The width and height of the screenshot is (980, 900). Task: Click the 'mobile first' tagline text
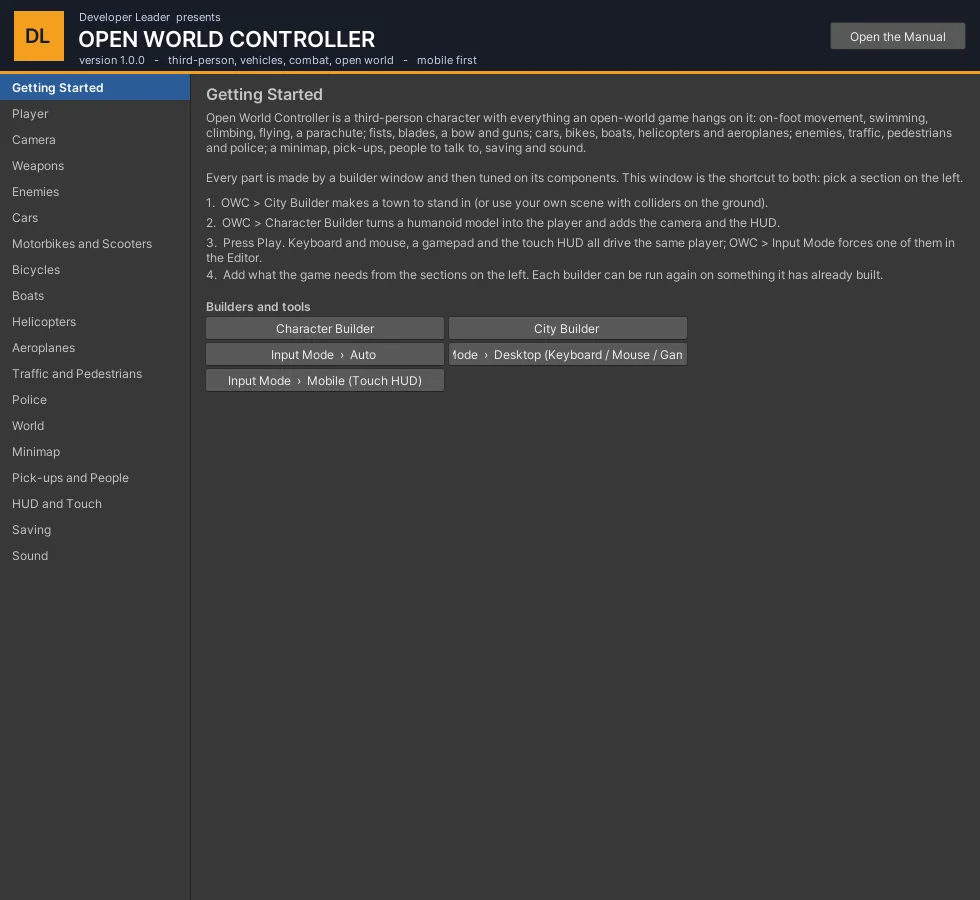point(447,60)
